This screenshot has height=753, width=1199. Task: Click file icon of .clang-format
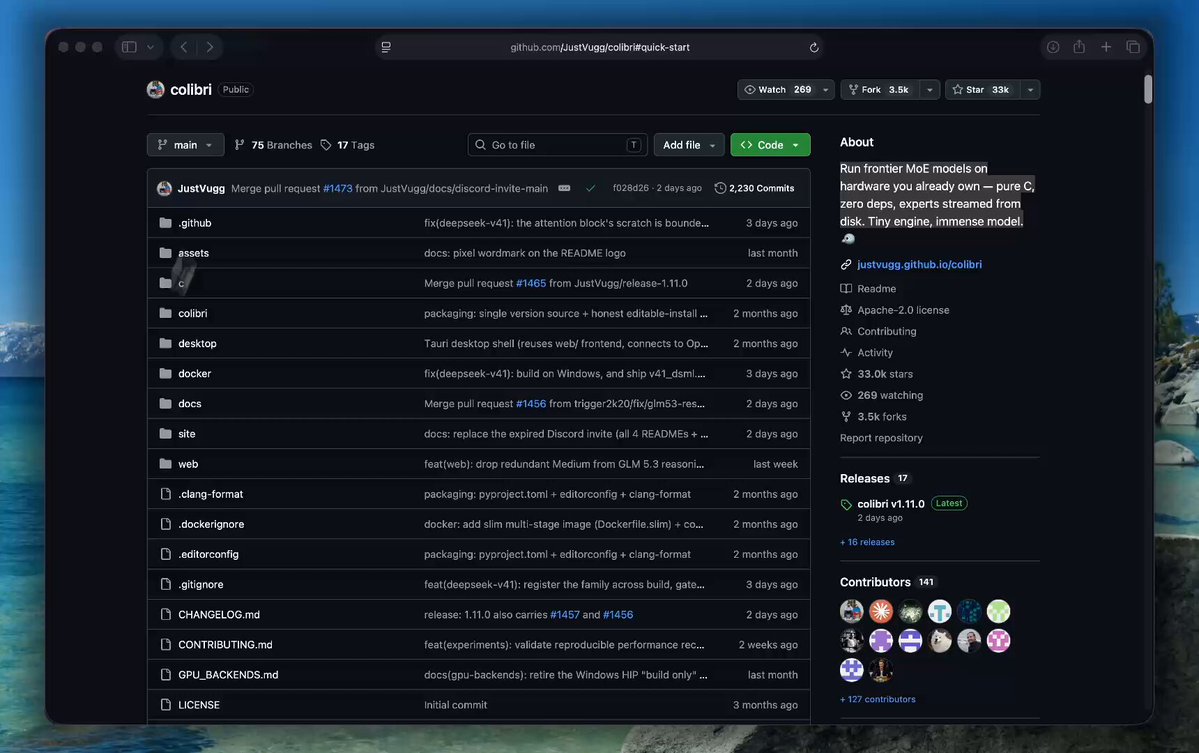(165, 494)
